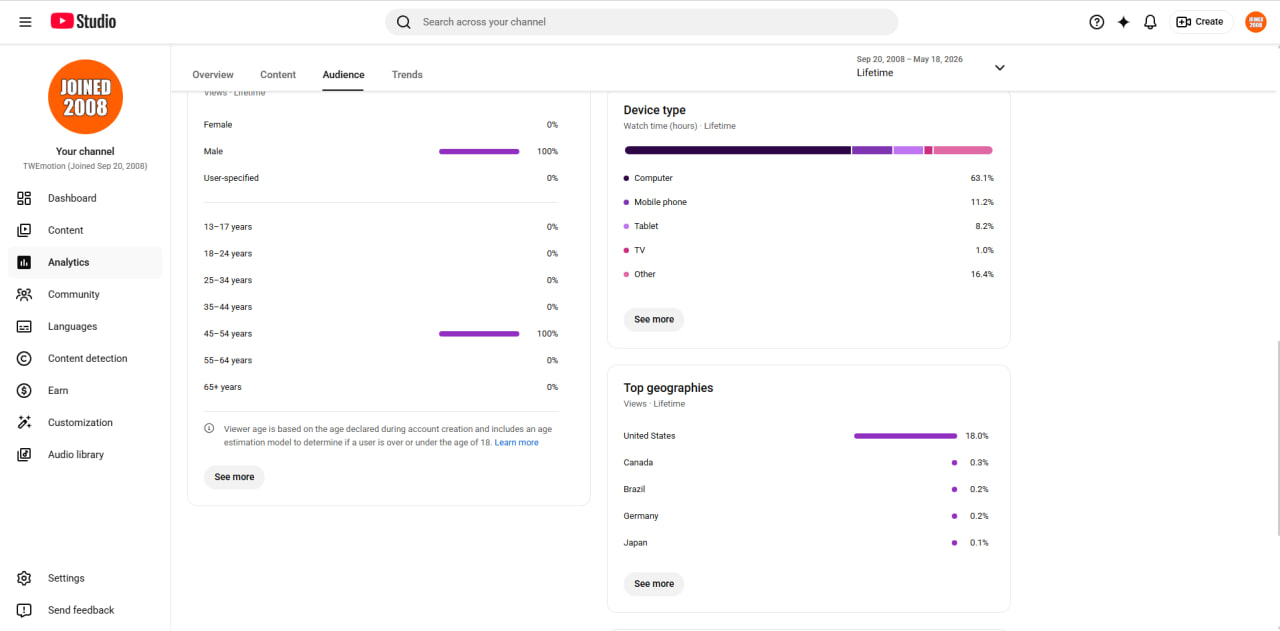Switch to the Trends tab
1280x631 pixels.
(407, 75)
